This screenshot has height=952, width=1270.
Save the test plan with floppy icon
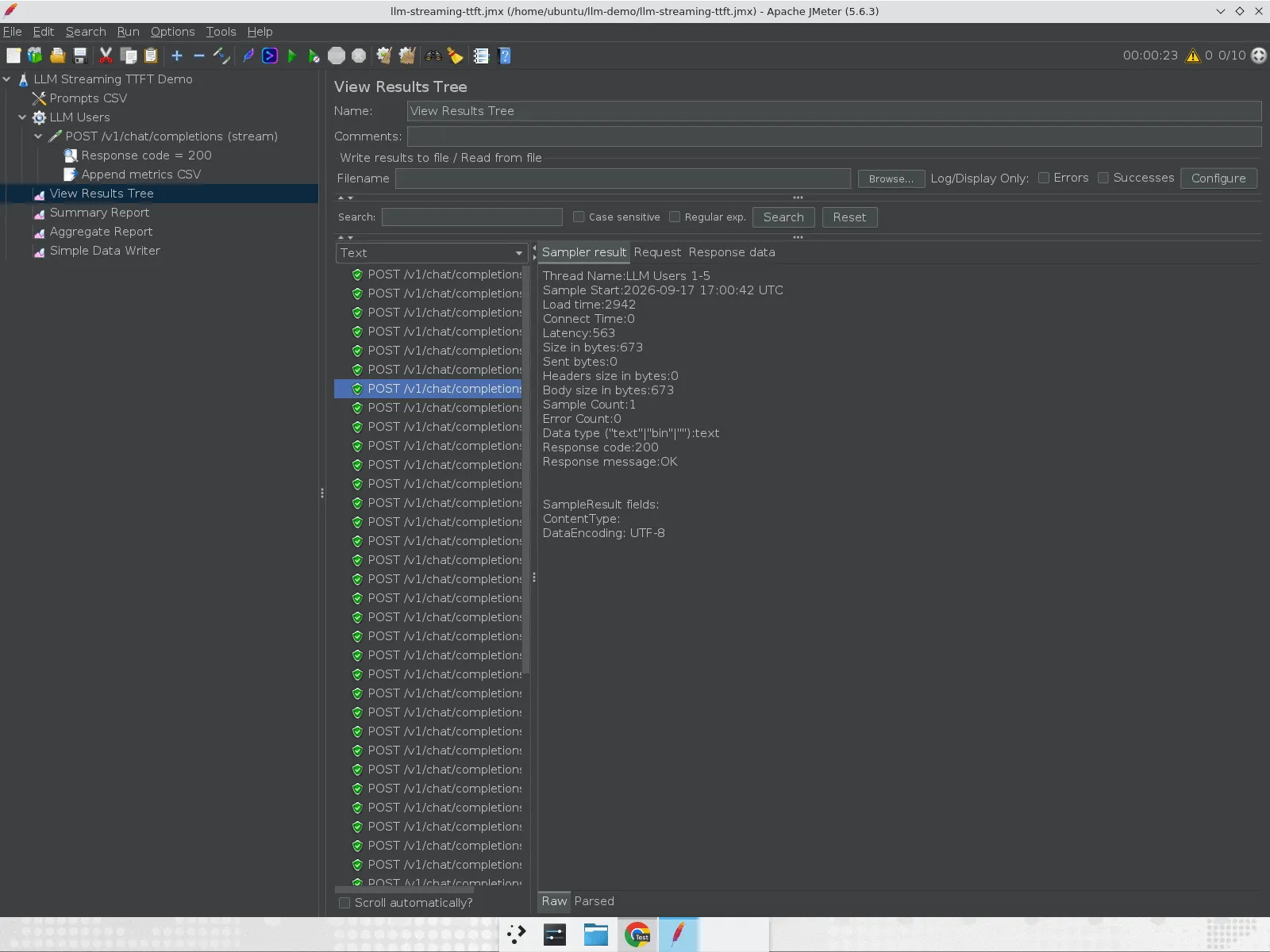click(x=79, y=56)
